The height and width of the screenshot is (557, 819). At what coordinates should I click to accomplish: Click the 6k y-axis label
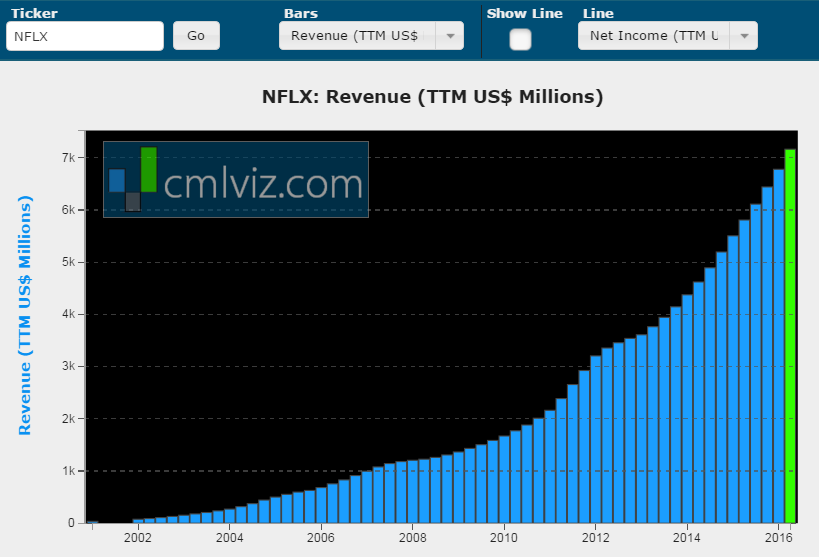[x=68, y=210]
